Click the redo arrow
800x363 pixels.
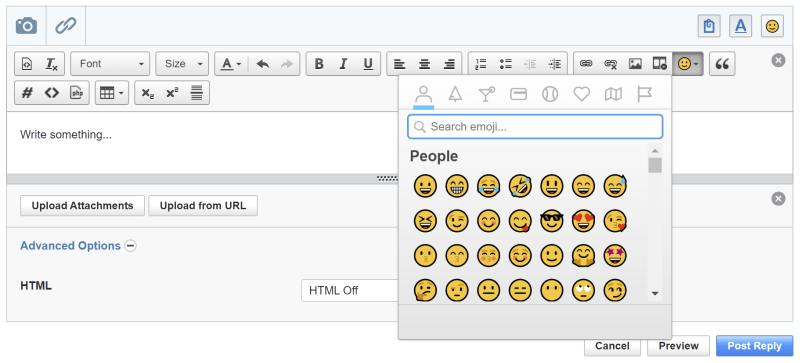287,64
